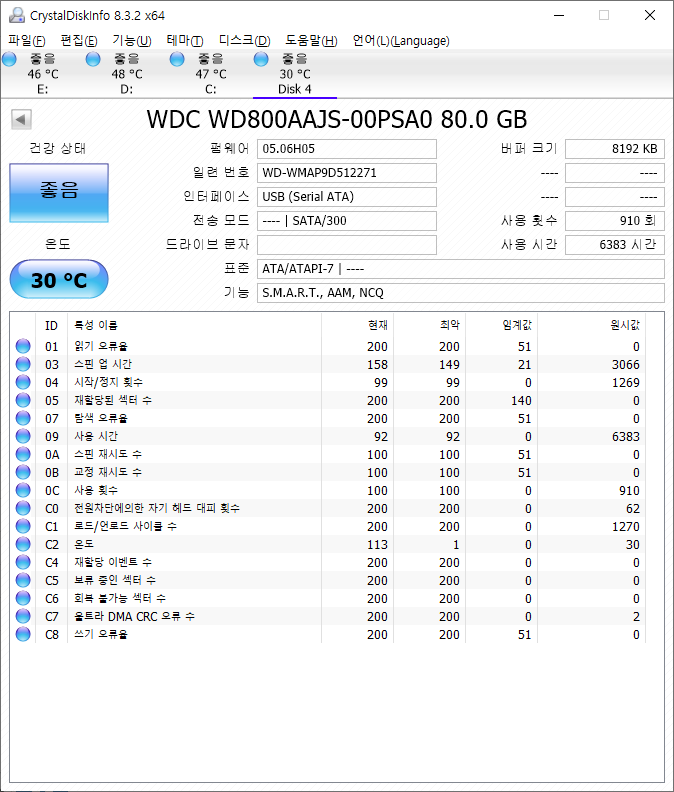The width and height of the screenshot is (674, 792).
Task: Click the buffer size field 8192 KB
Action: (614, 149)
